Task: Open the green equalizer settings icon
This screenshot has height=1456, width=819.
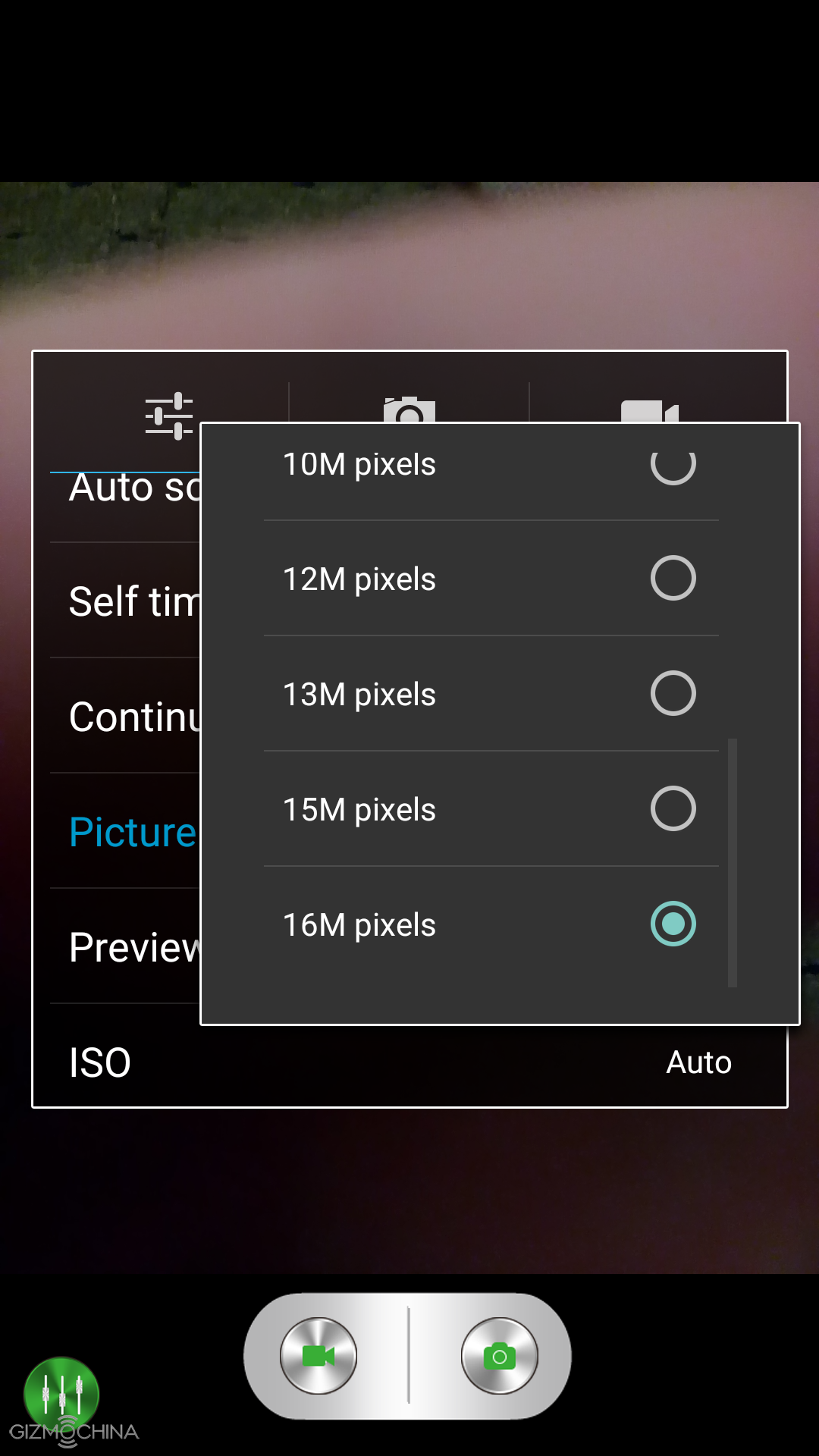Action: tap(61, 1394)
